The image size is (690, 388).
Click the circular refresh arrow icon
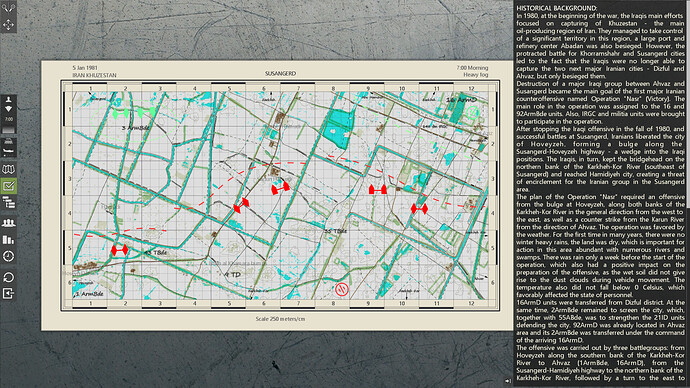click(8, 277)
